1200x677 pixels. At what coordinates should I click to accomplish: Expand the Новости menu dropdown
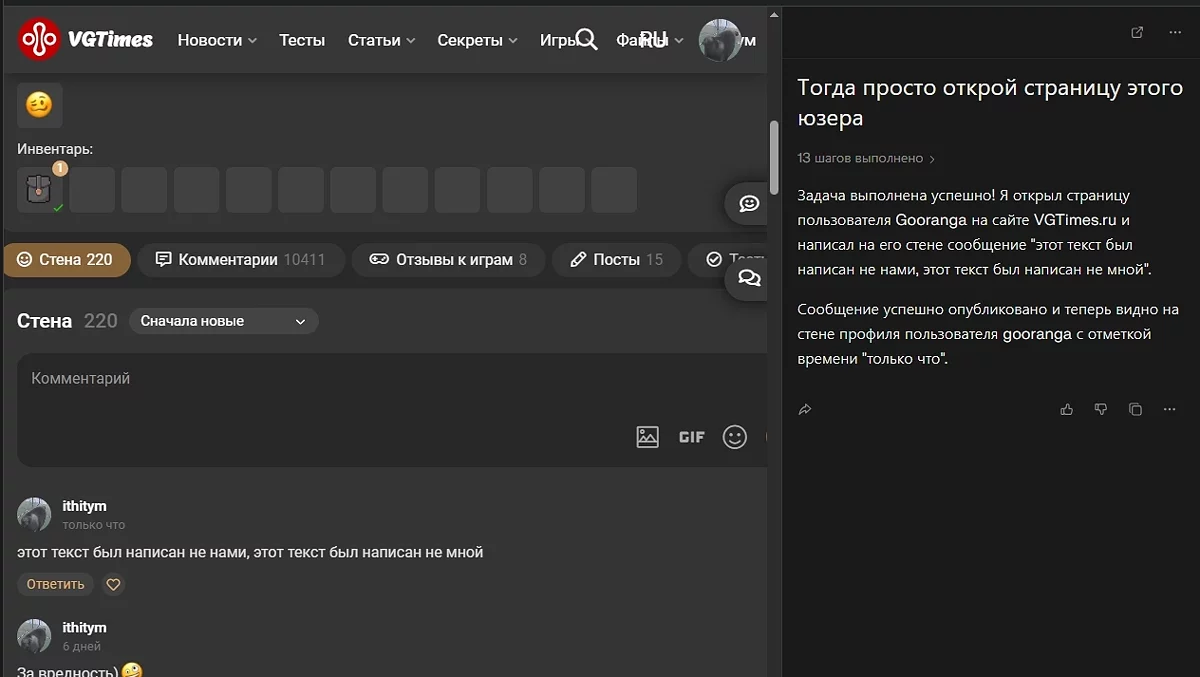217,40
